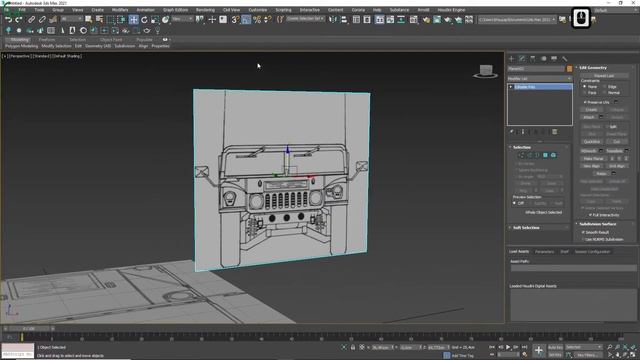This screenshot has height=360, width=640.
Task: Click the teapot icon in second toolbar row
Action: click(x=147, y=30)
